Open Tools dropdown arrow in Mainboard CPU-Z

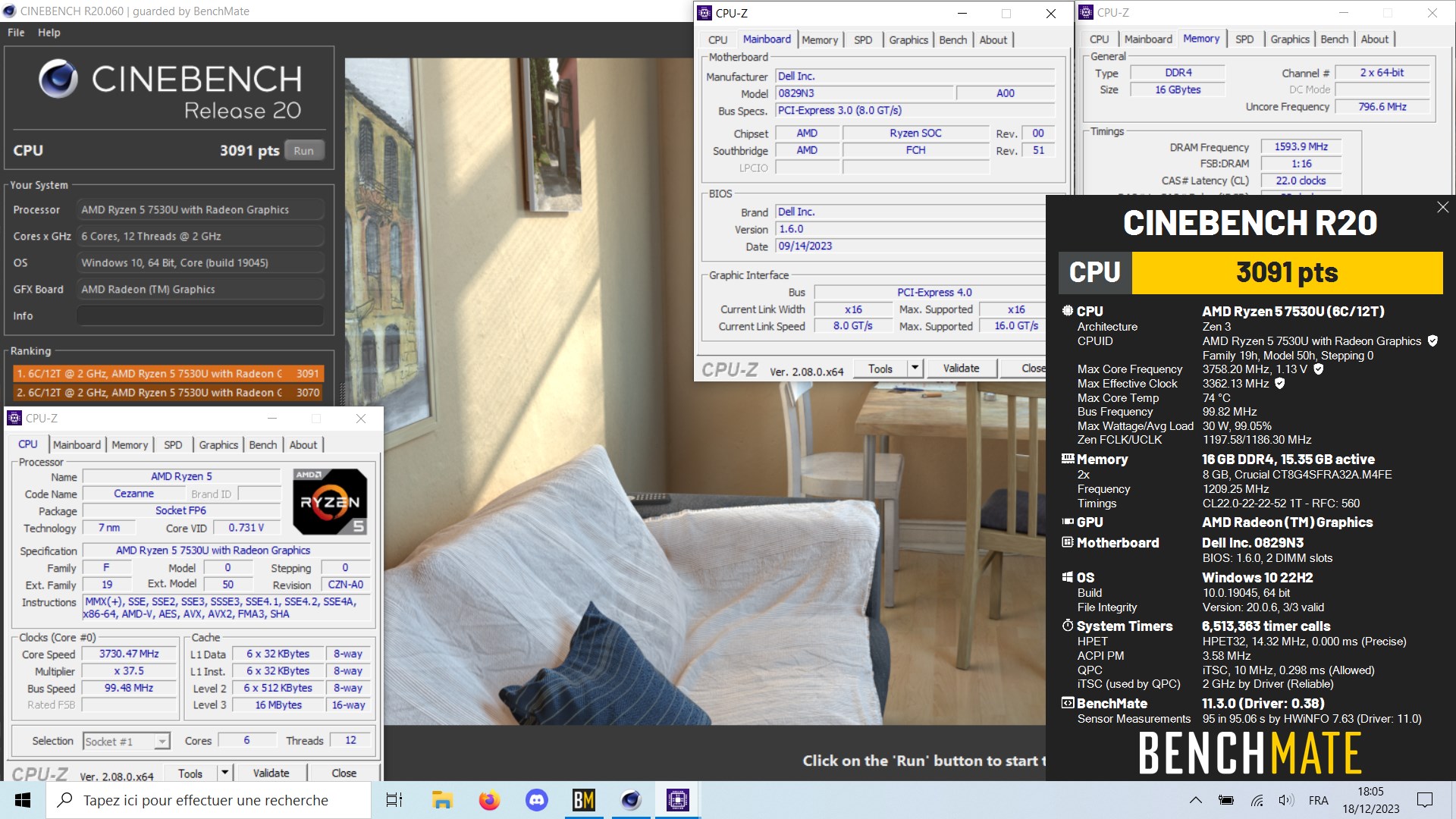tap(915, 369)
